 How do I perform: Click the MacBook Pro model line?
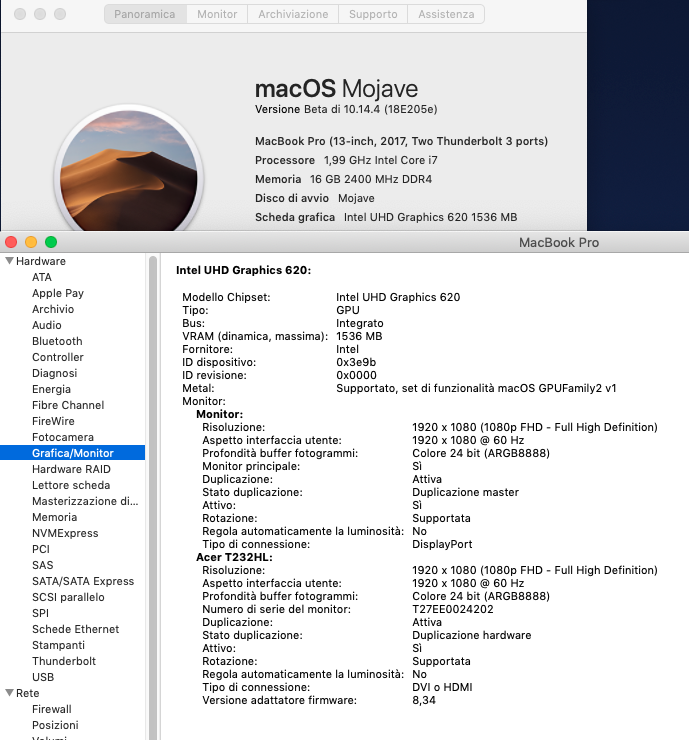tap(401, 141)
